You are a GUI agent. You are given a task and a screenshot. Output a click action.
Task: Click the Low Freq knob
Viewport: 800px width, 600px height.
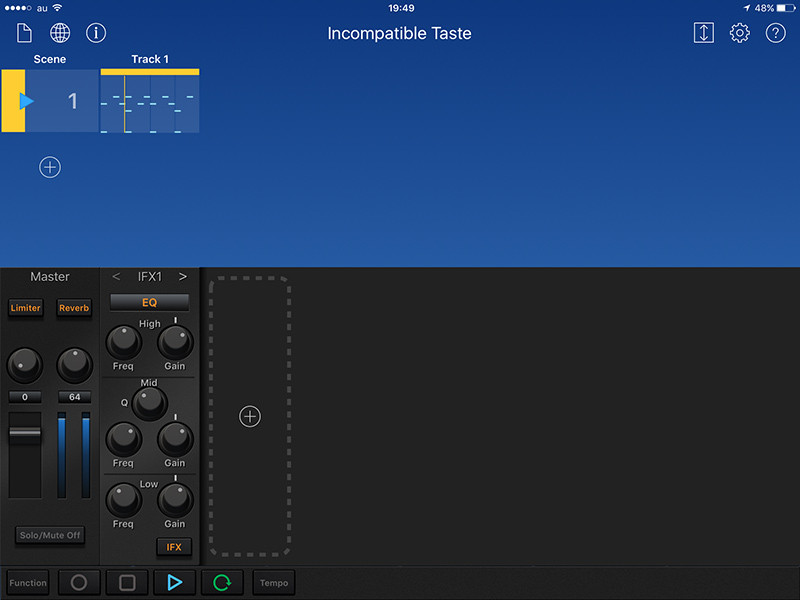click(x=123, y=500)
